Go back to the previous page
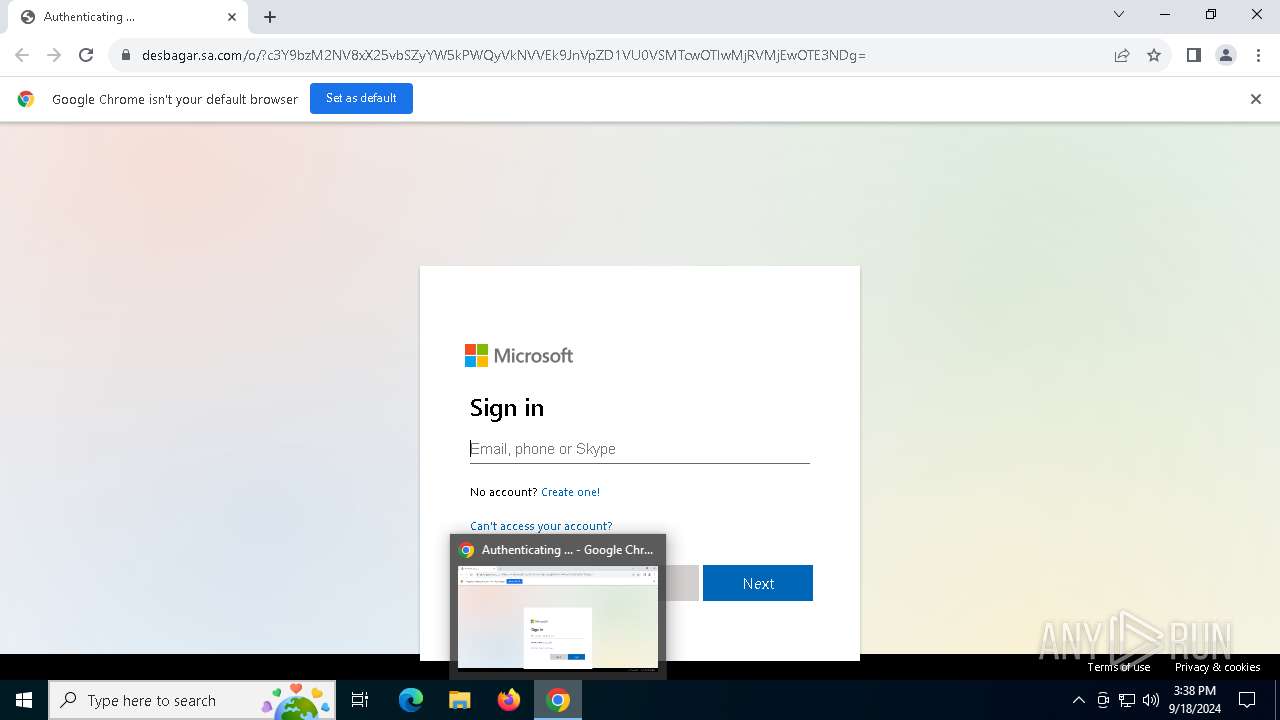Viewport: 1280px width, 720px height. 22,55
